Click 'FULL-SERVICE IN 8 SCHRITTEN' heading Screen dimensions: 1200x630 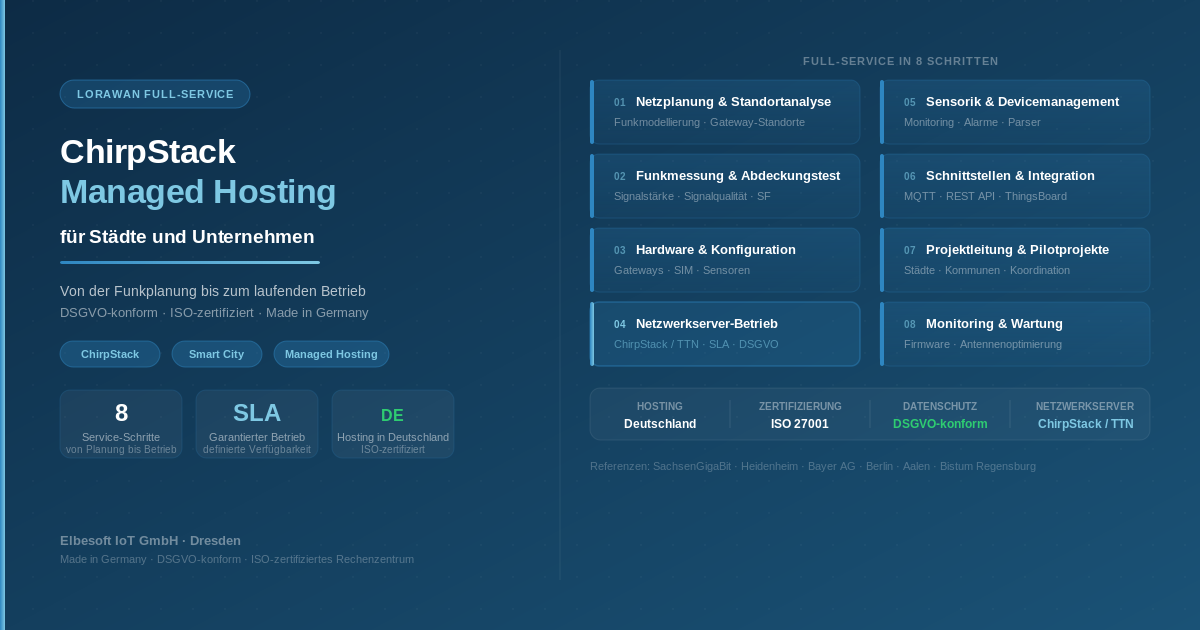click(x=901, y=61)
